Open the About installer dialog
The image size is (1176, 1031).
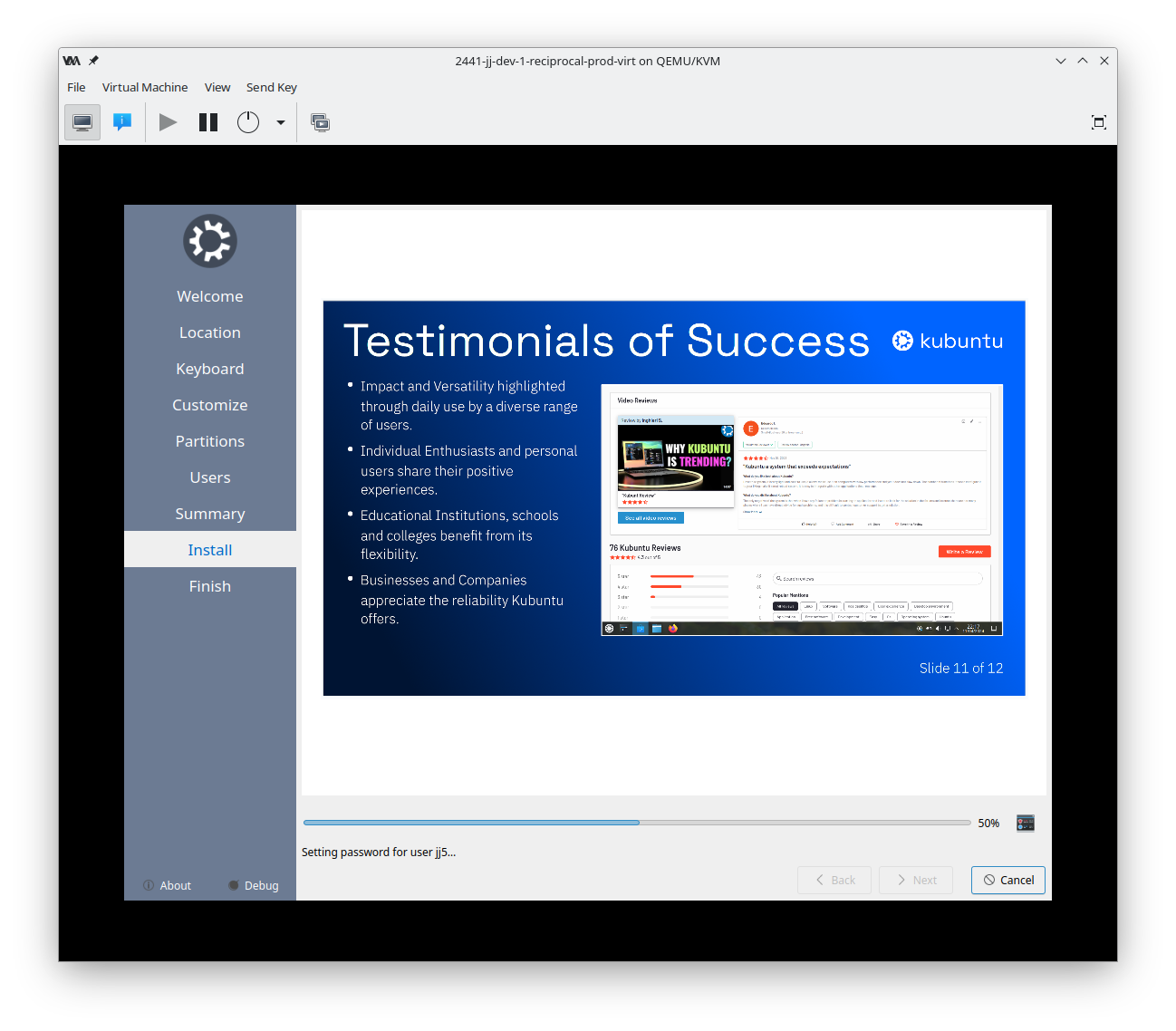168,885
